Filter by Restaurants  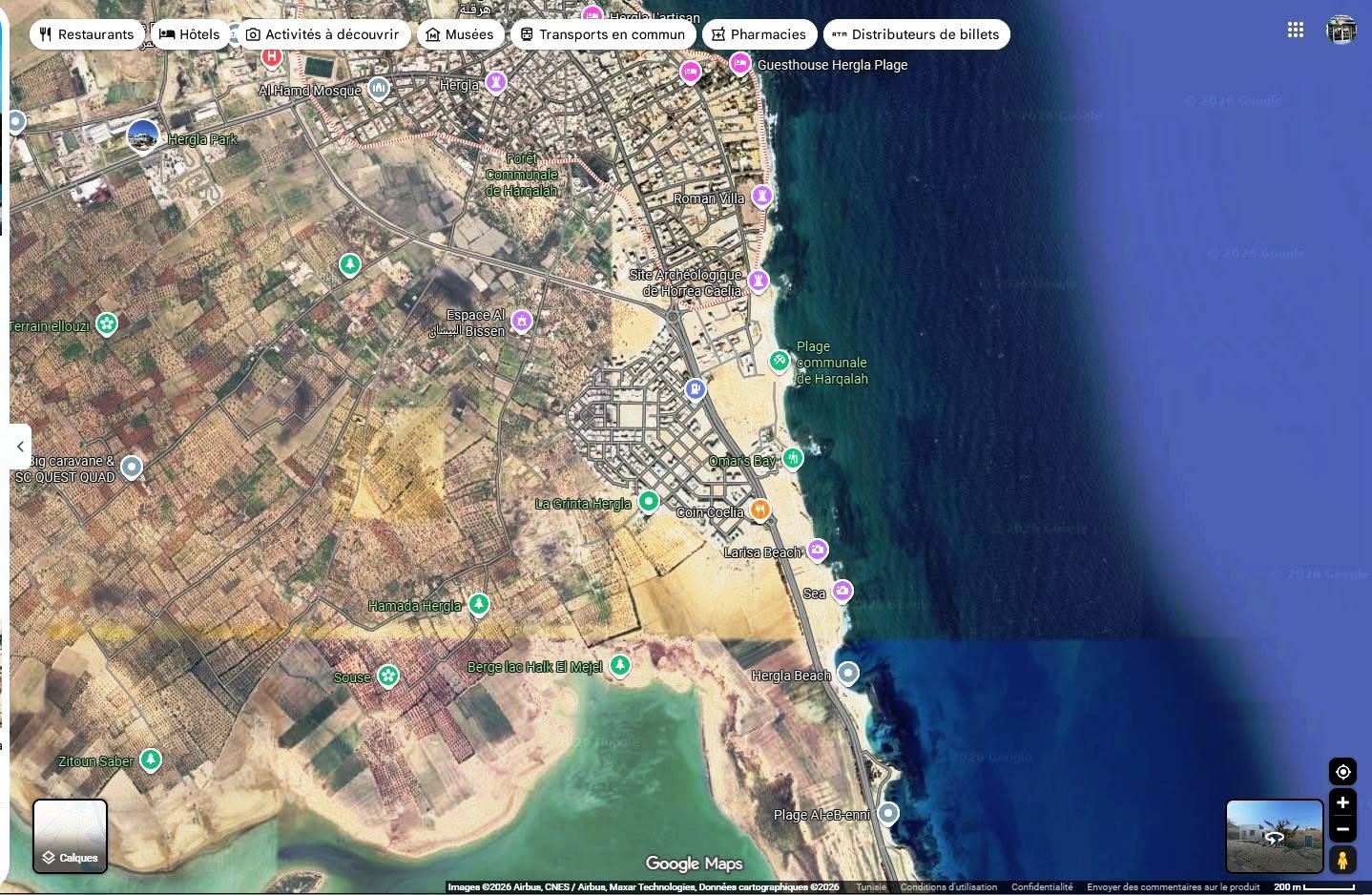click(x=87, y=34)
